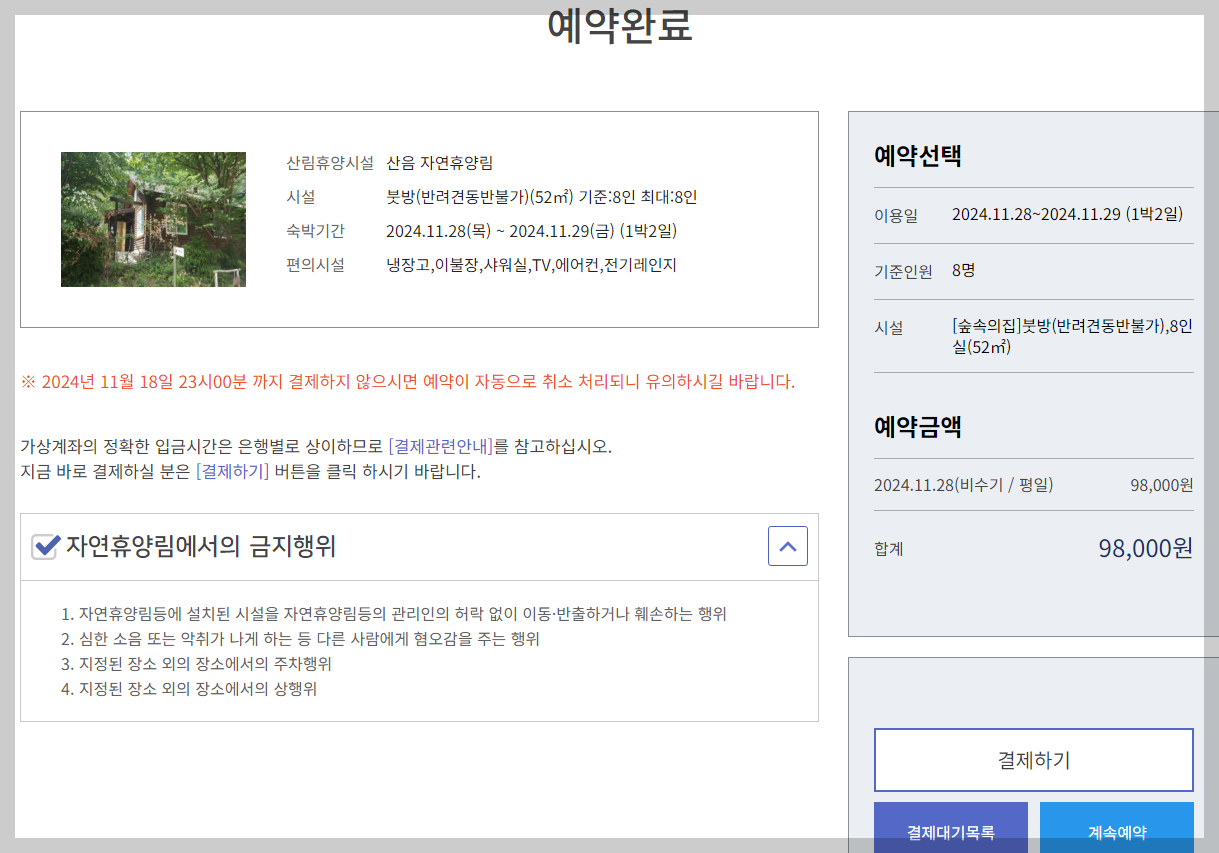Click the 2024.11.28(비수기 / 평일) price row
This screenshot has width=1219, height=853.
(x=1034, y=485)
